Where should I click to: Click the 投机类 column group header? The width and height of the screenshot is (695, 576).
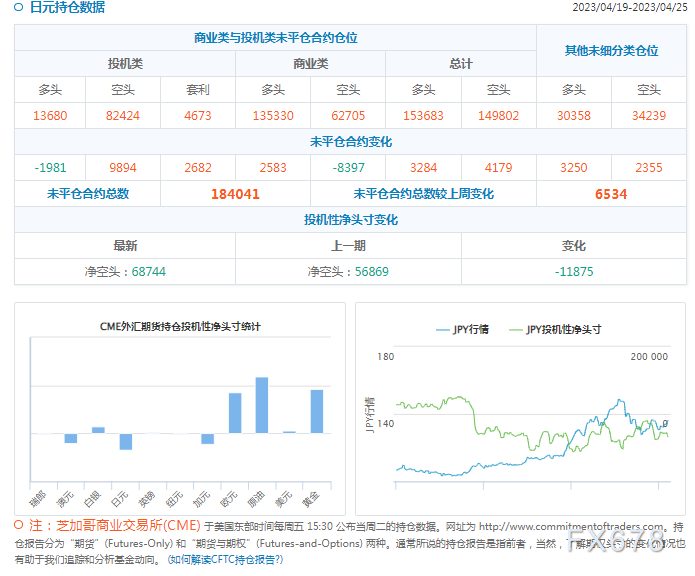pyautogui.click(x=125, y=64)
